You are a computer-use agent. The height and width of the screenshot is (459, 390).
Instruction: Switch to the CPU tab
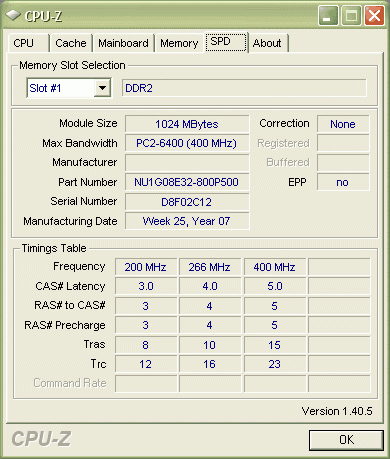point(28,43)
